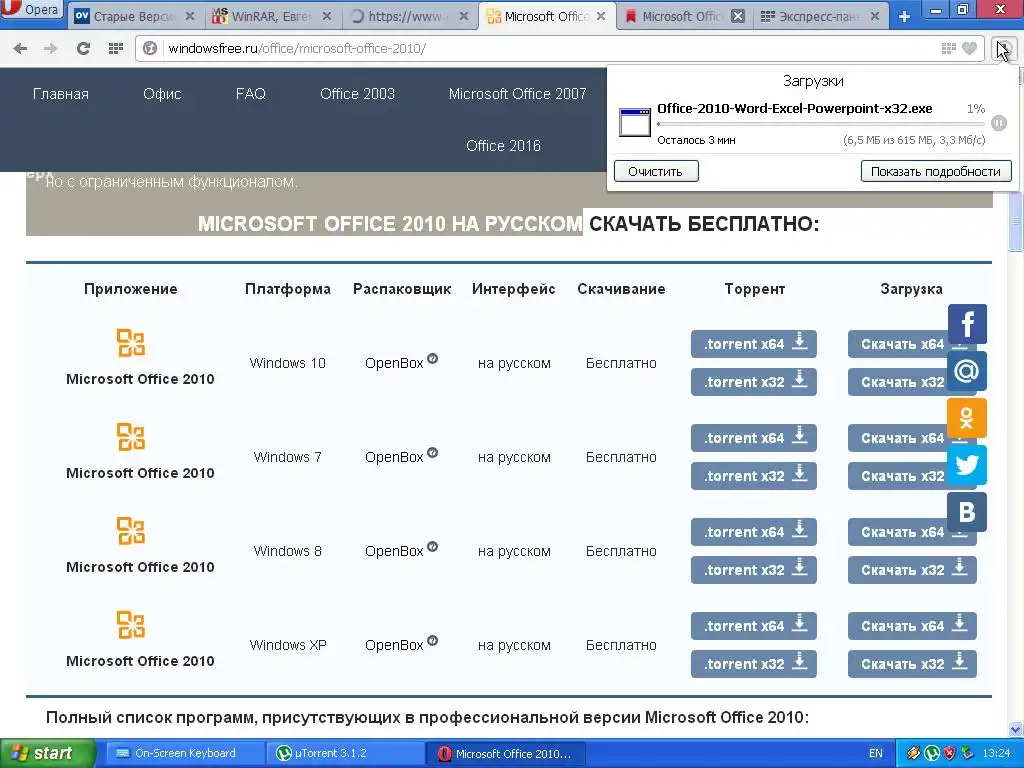Pause the Office-2010 exe download
Screen dimensions: 1024x768
coord(999,123)
